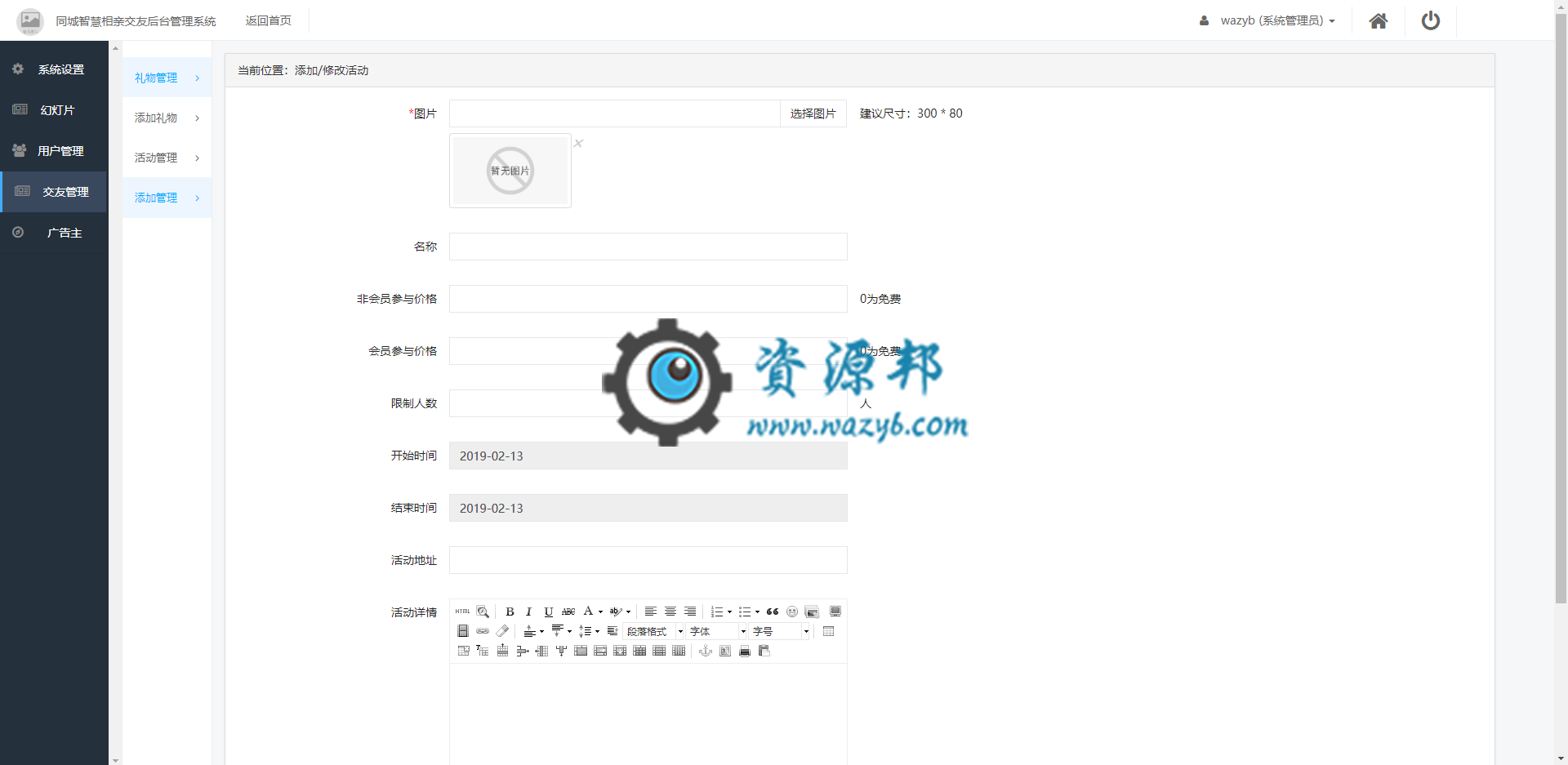Viewport: 1568px width, 765px height.
Task: Click the paste icon in editor toolbar
Action: click(x=764, y=651)
